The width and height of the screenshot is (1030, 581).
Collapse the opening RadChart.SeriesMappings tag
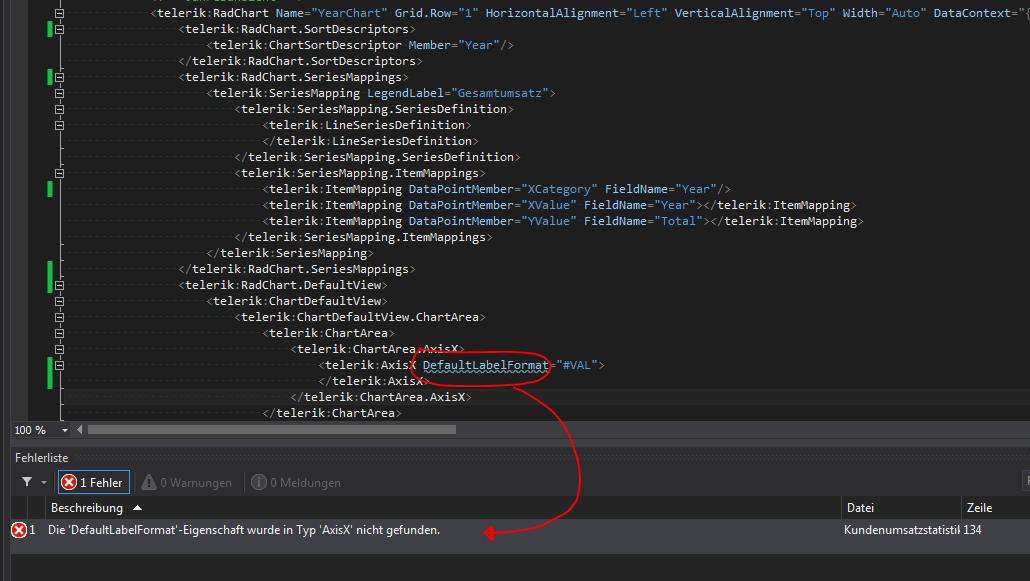click(59, 78)
